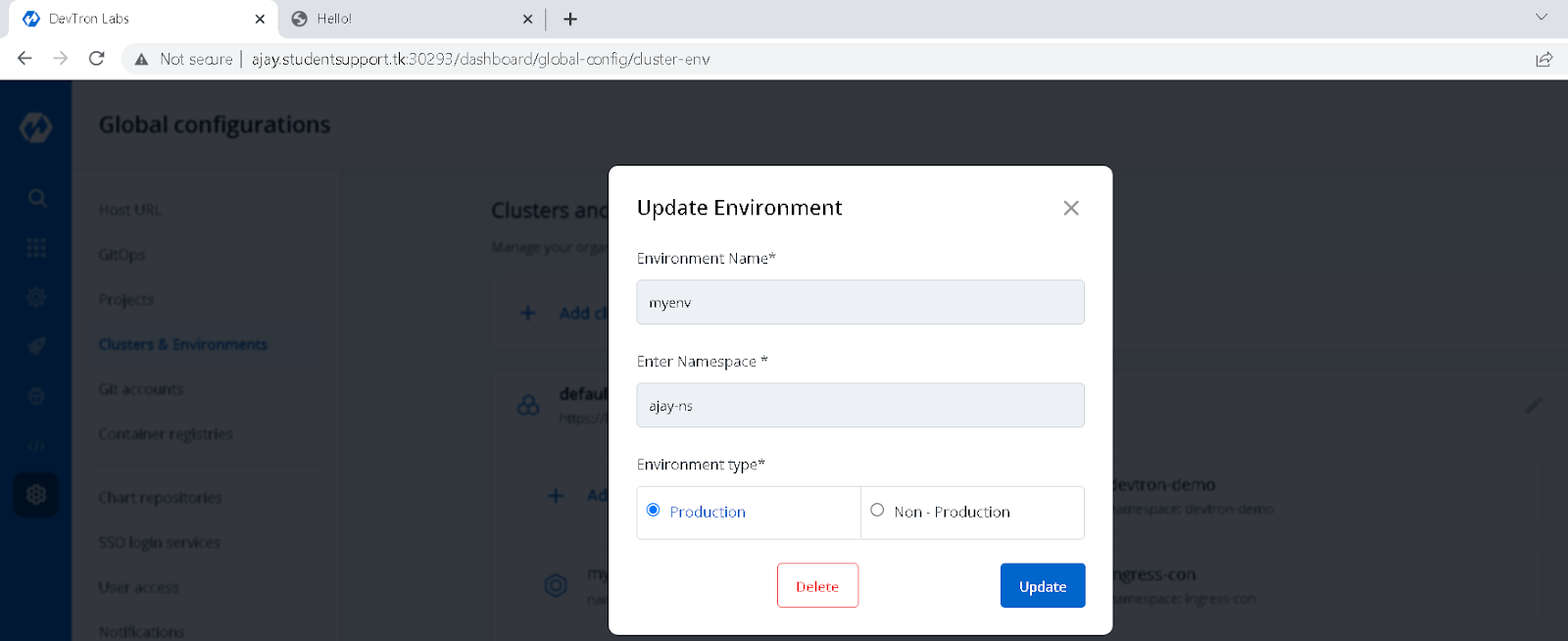This screenshot has width=1568, height=641.
Task: Click the myenv environment hexagon icon
Action: pyautogui.click(x=556, y=585)
